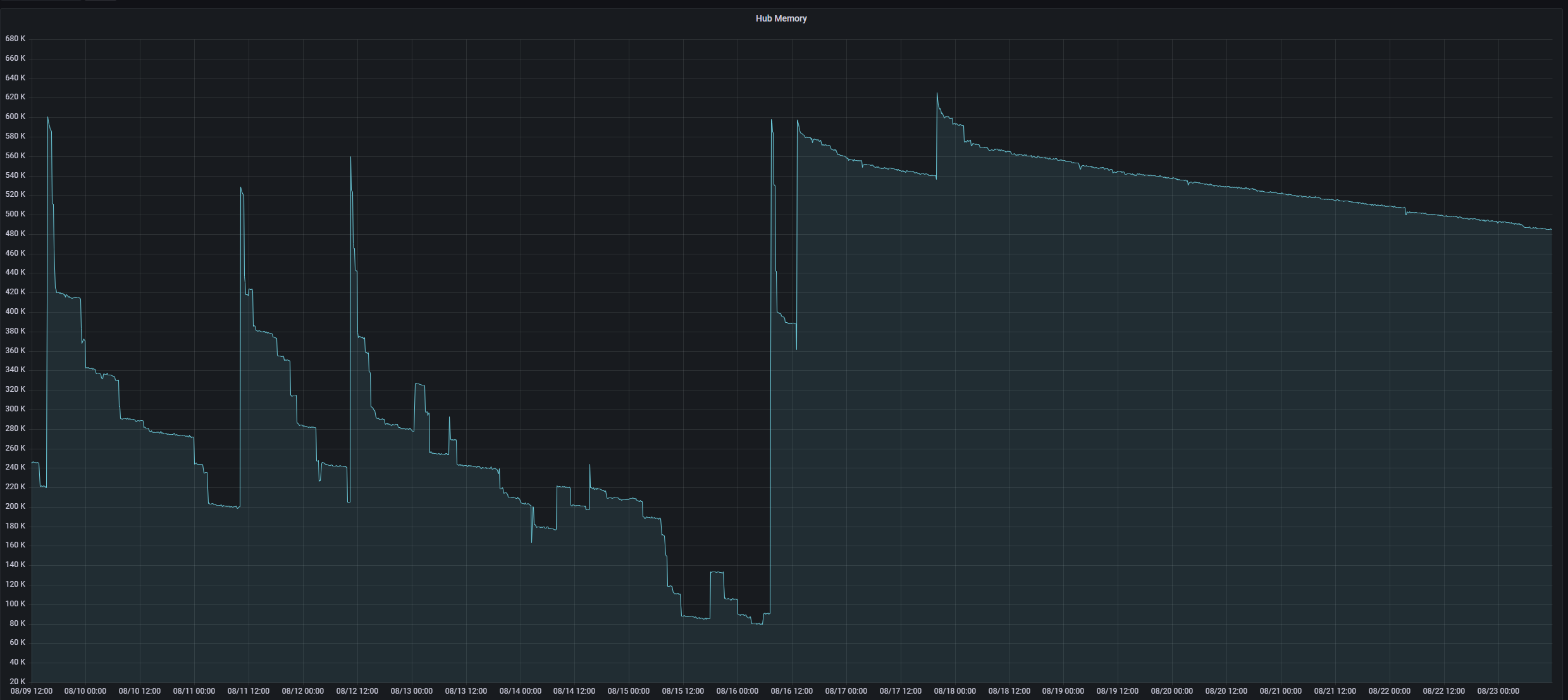1568x700 pixels.
Task: Click the 400 K y-axis label
Action: [x=15, y=311]
